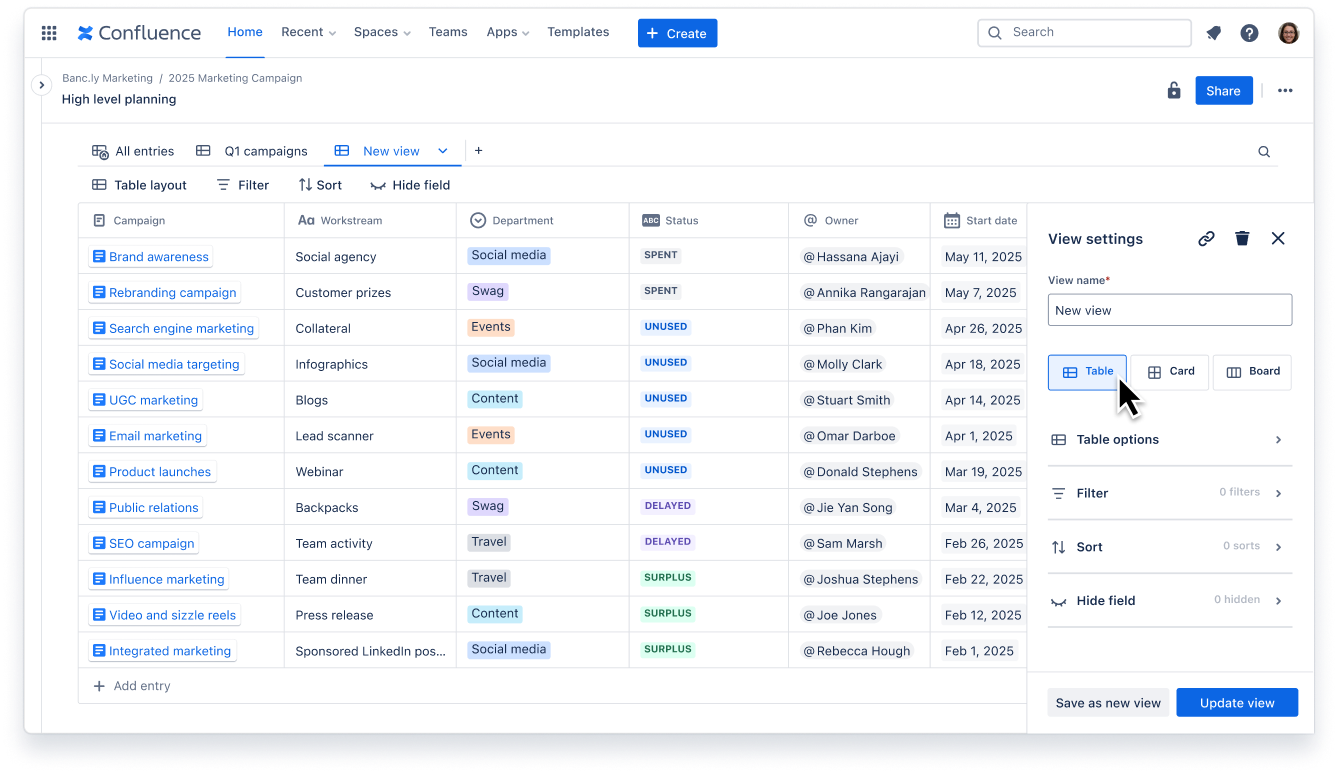Open the Filter toolbar option
The width and height of the screenshot is (1338, 774).
(242, 185)
